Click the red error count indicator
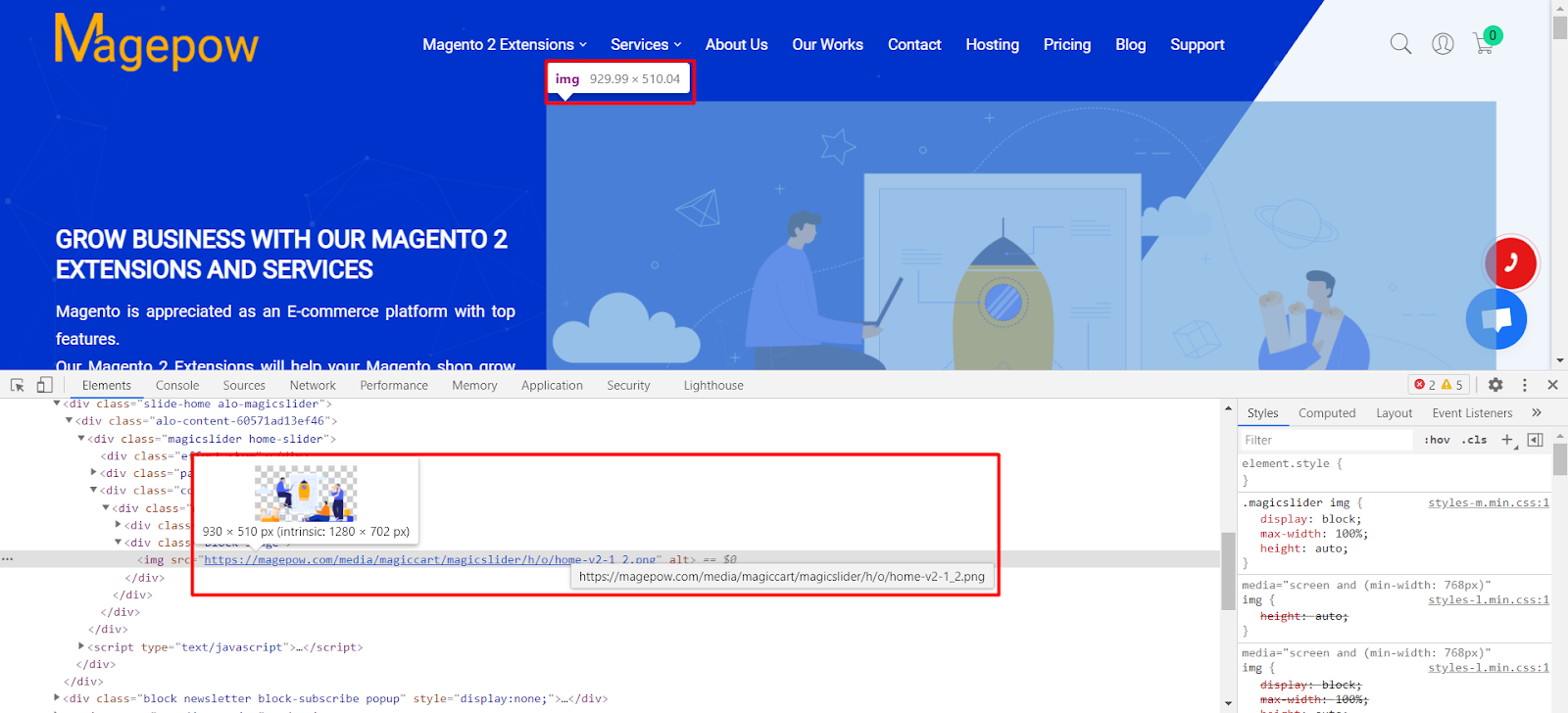The image size is (1568, 713). (x=1425, y=385)
